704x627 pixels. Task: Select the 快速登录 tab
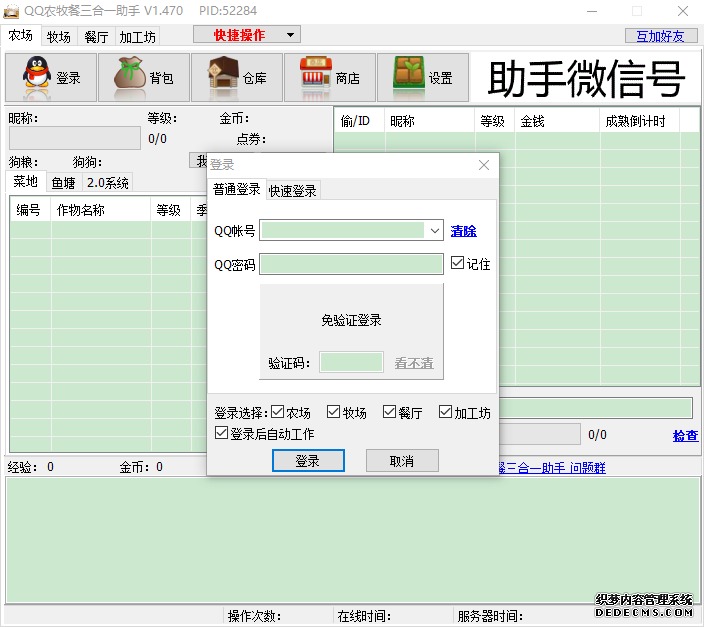[x=293, y=191]
